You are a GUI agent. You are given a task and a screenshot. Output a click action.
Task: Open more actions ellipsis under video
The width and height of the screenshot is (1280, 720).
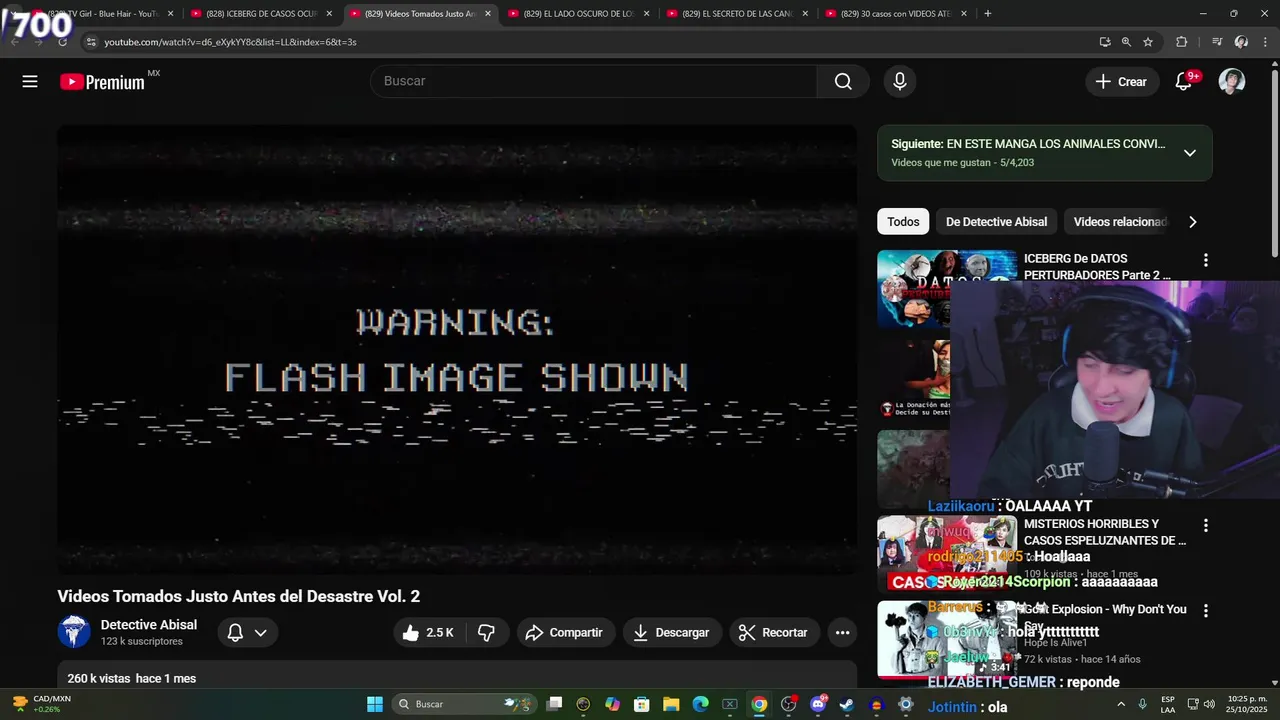[842, 632]
